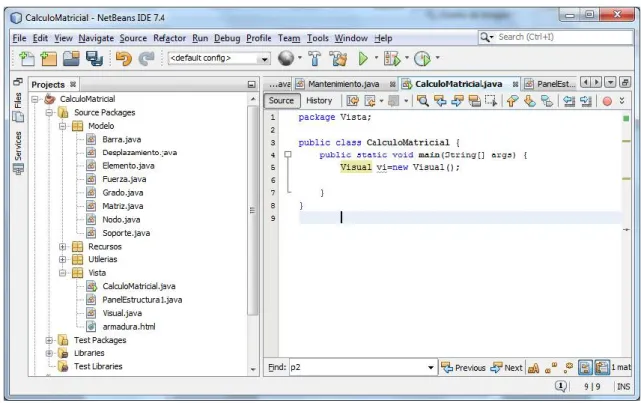Screen dimensions: 641x403
Task: Expand the Test Packages node
Action: (49, 340)
